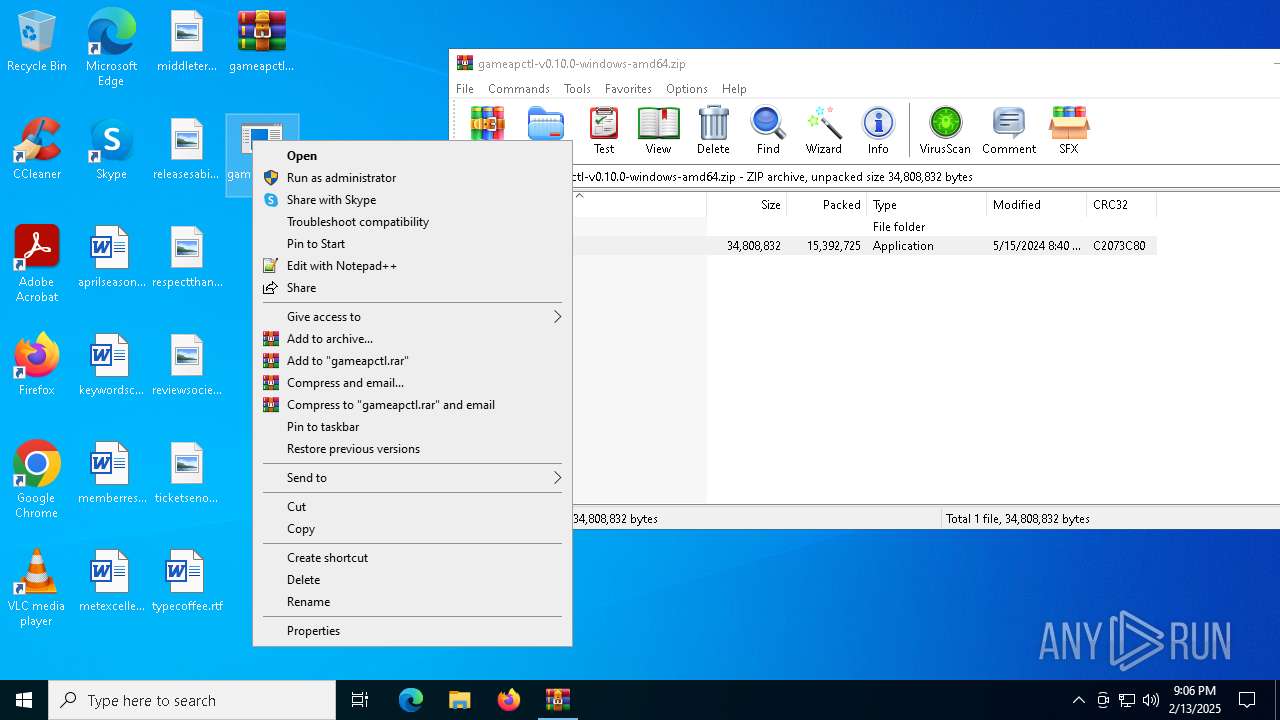Run VirusScan on the archive
The image size is (1280, 720).
[945, 130]
